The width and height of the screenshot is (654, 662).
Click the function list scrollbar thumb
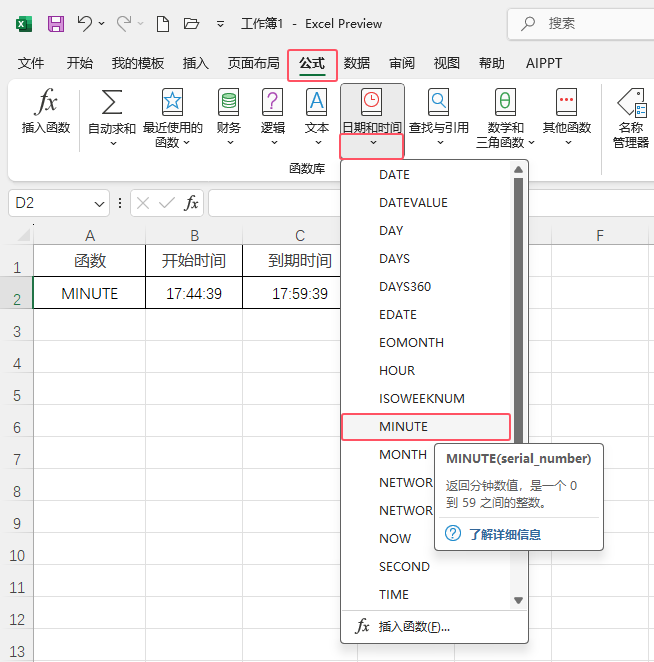518,310
